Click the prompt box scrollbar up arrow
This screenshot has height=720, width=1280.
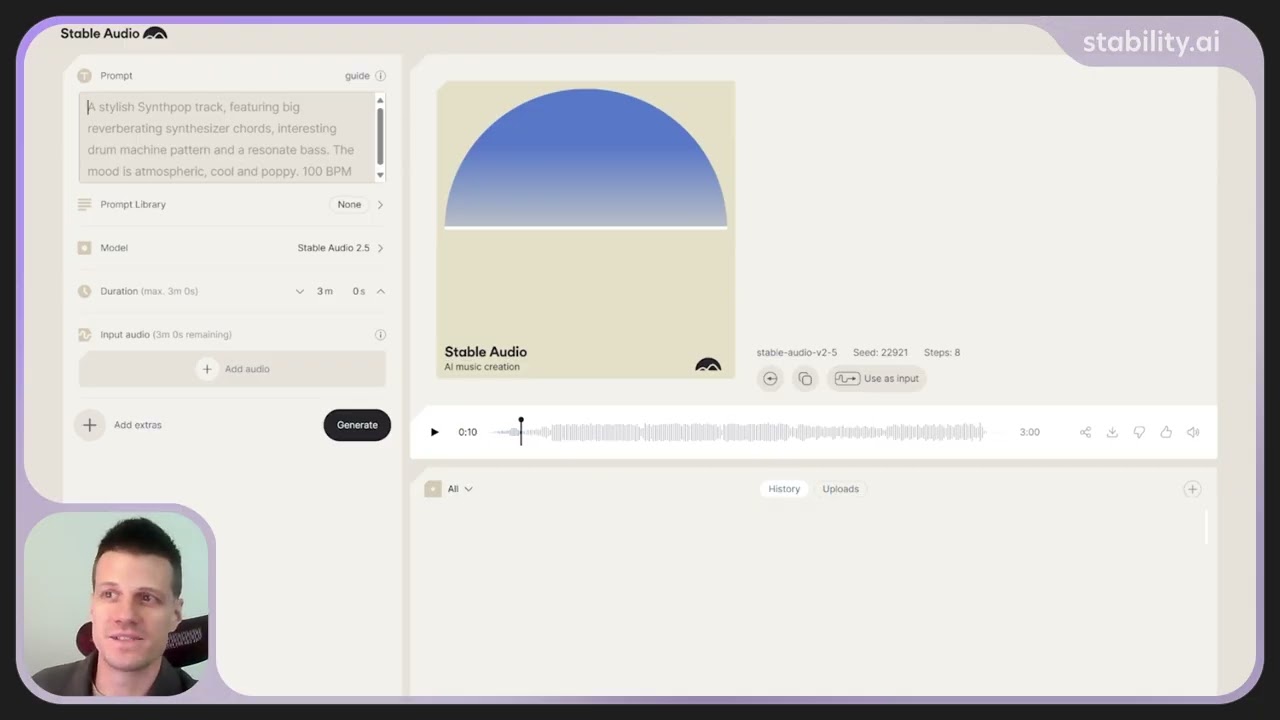380,99
